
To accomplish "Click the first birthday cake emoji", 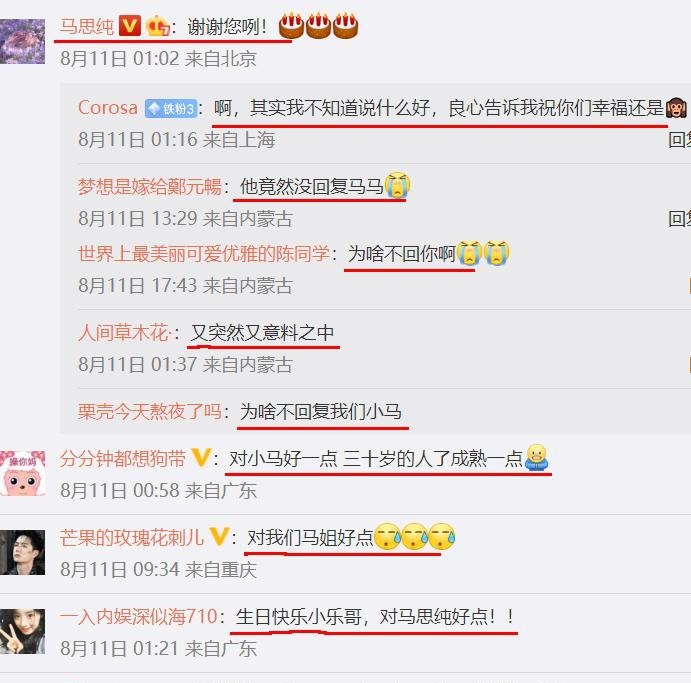I will click(291, 26).
